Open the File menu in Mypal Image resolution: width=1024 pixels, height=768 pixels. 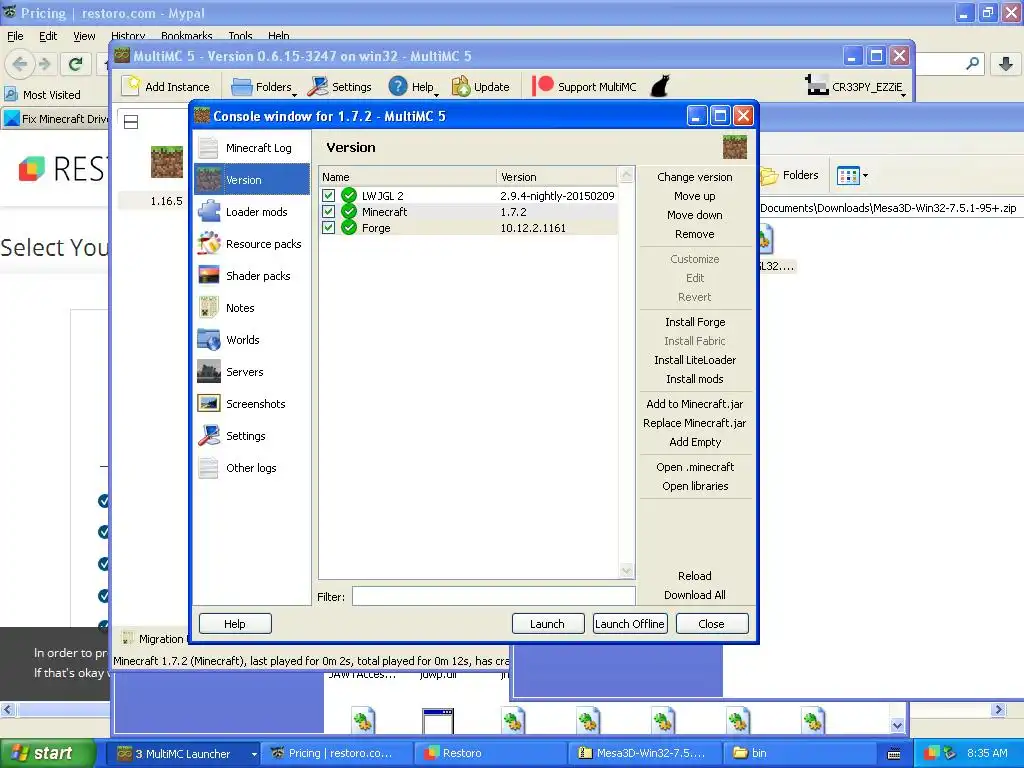pyautogui.click(x=15, y=36)
